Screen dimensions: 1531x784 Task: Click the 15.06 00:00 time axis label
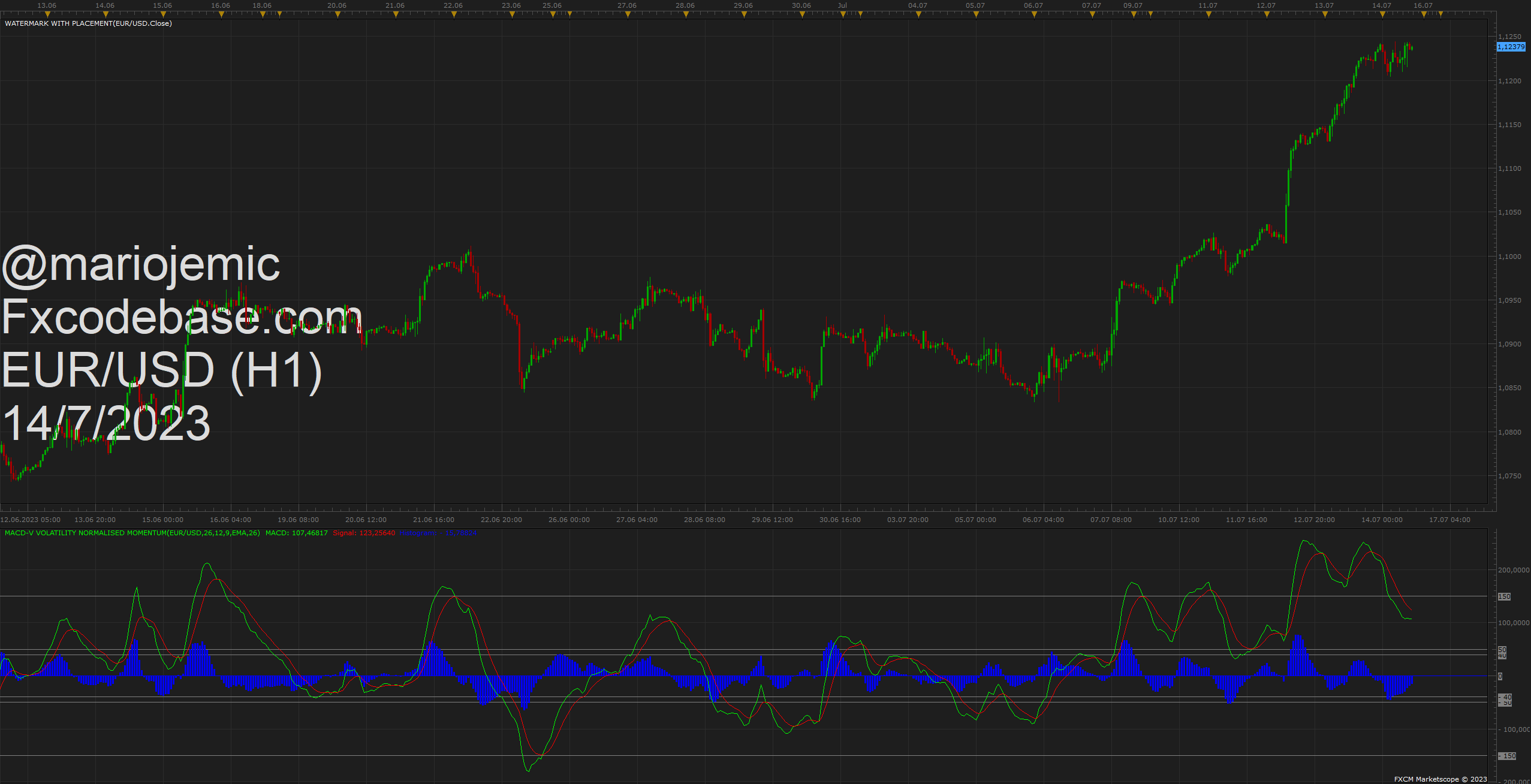tap(162, 520)
